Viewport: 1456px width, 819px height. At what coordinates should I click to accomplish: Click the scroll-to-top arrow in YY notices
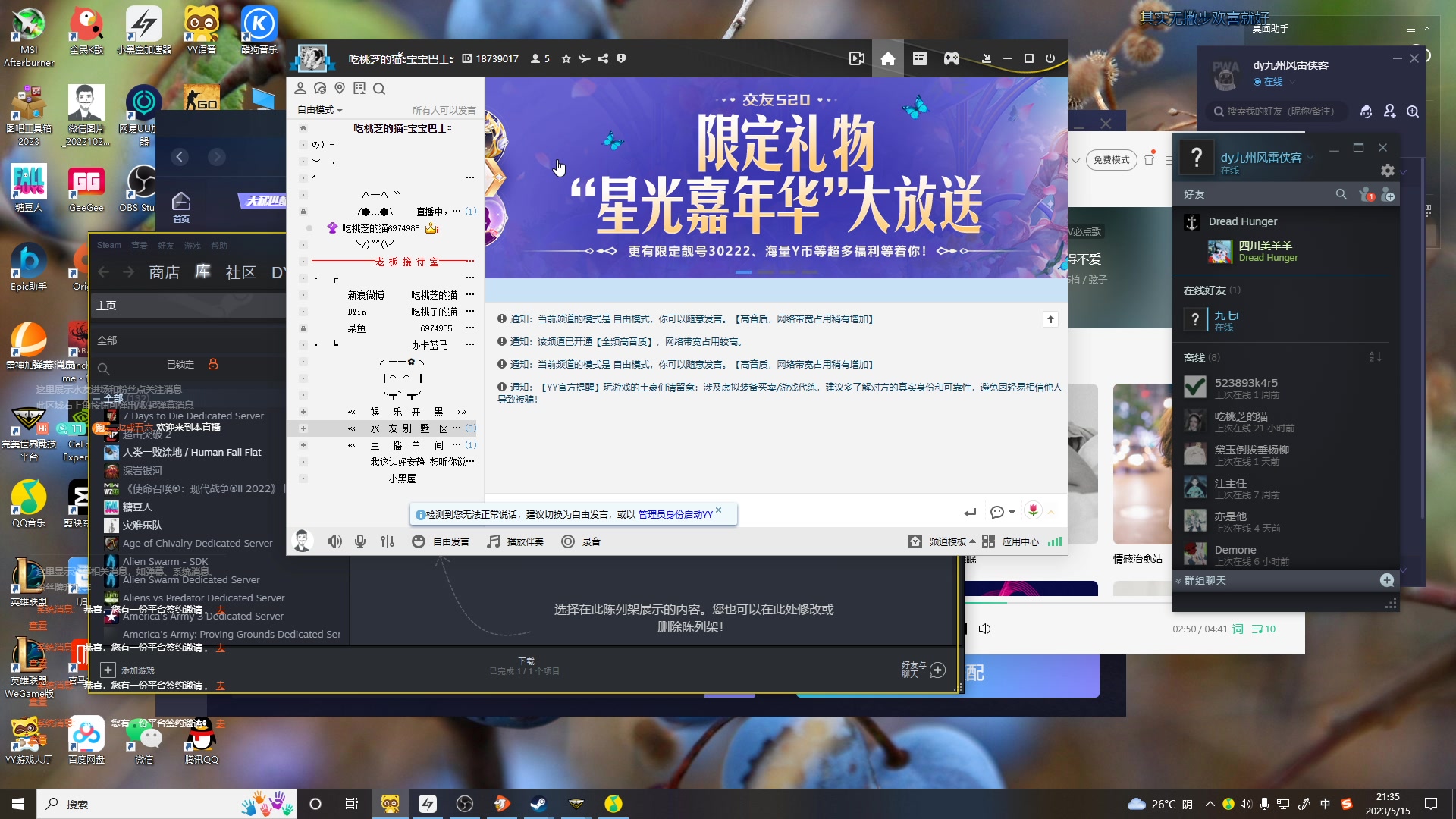(1050, 319)
